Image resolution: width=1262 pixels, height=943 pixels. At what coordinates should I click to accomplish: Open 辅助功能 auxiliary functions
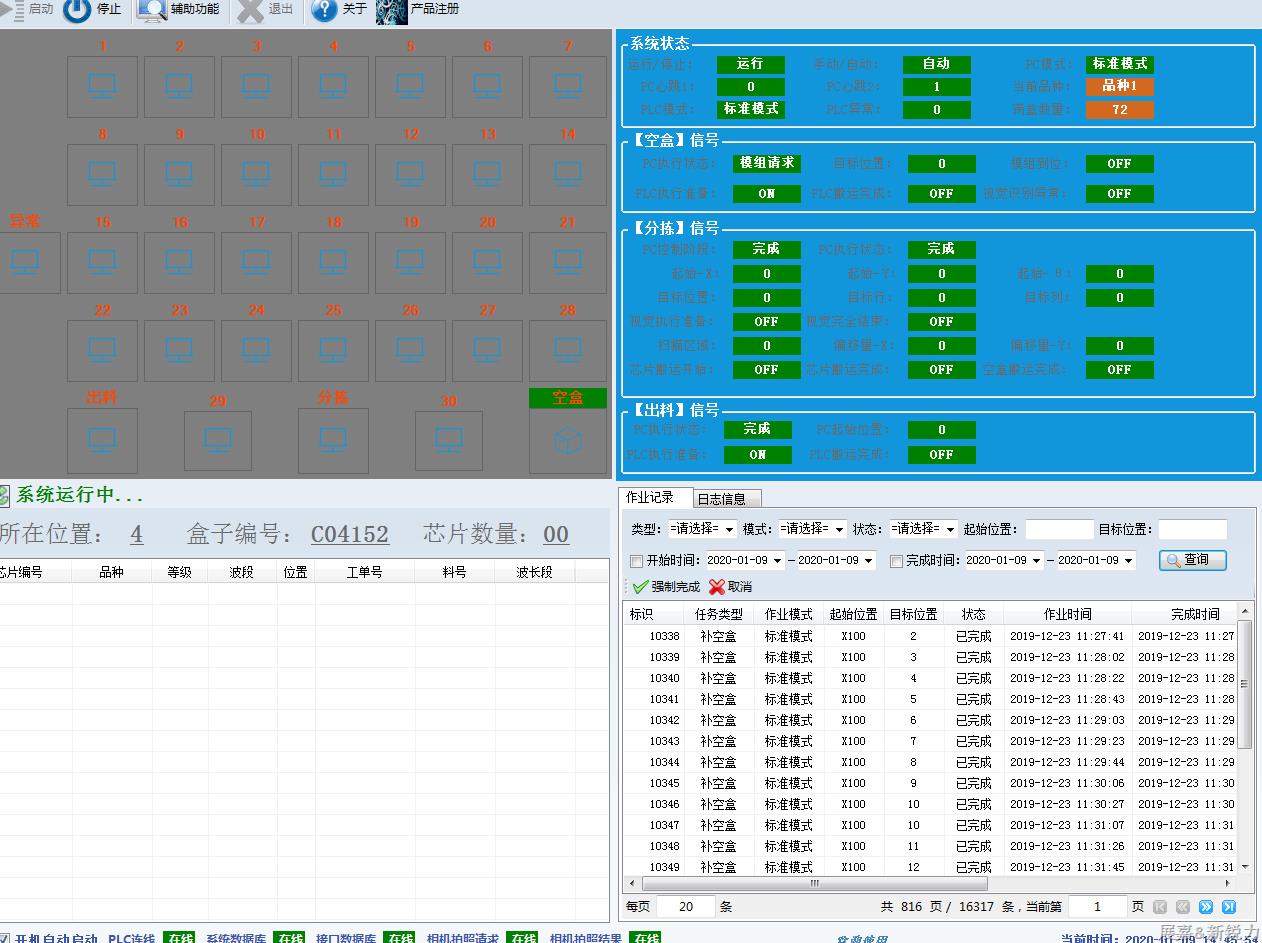(178, 9)
